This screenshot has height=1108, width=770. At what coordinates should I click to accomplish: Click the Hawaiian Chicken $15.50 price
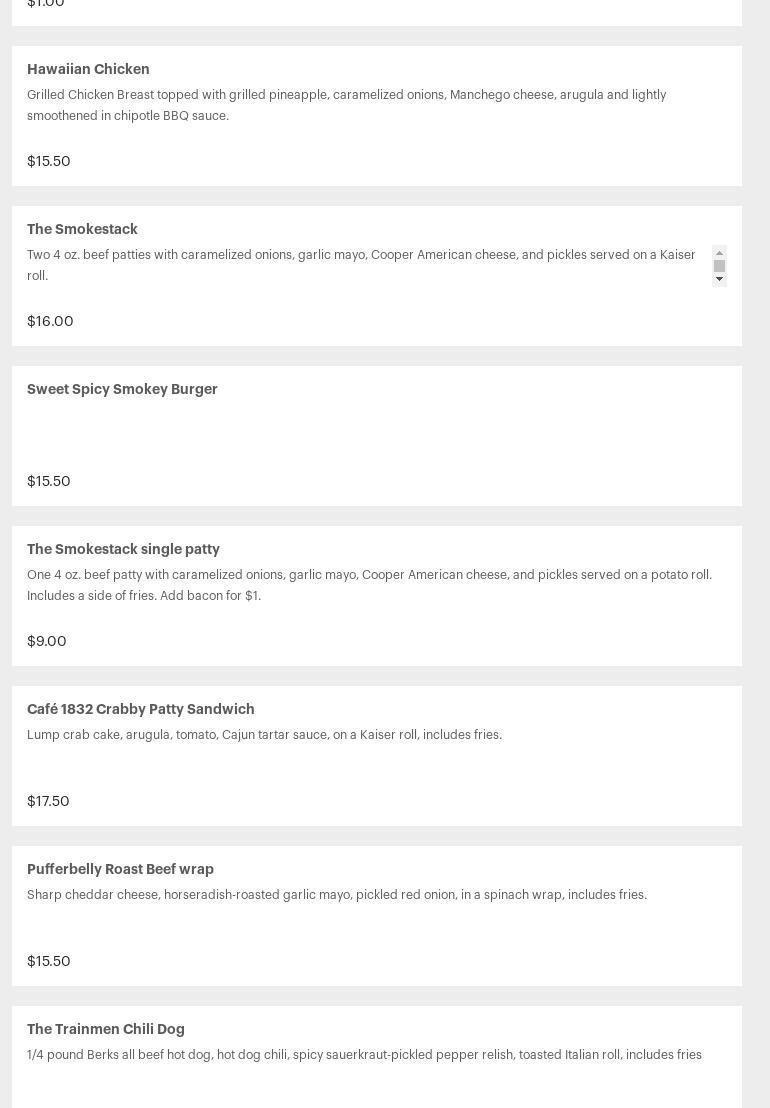pyautogui.click(x=49, y=162)
